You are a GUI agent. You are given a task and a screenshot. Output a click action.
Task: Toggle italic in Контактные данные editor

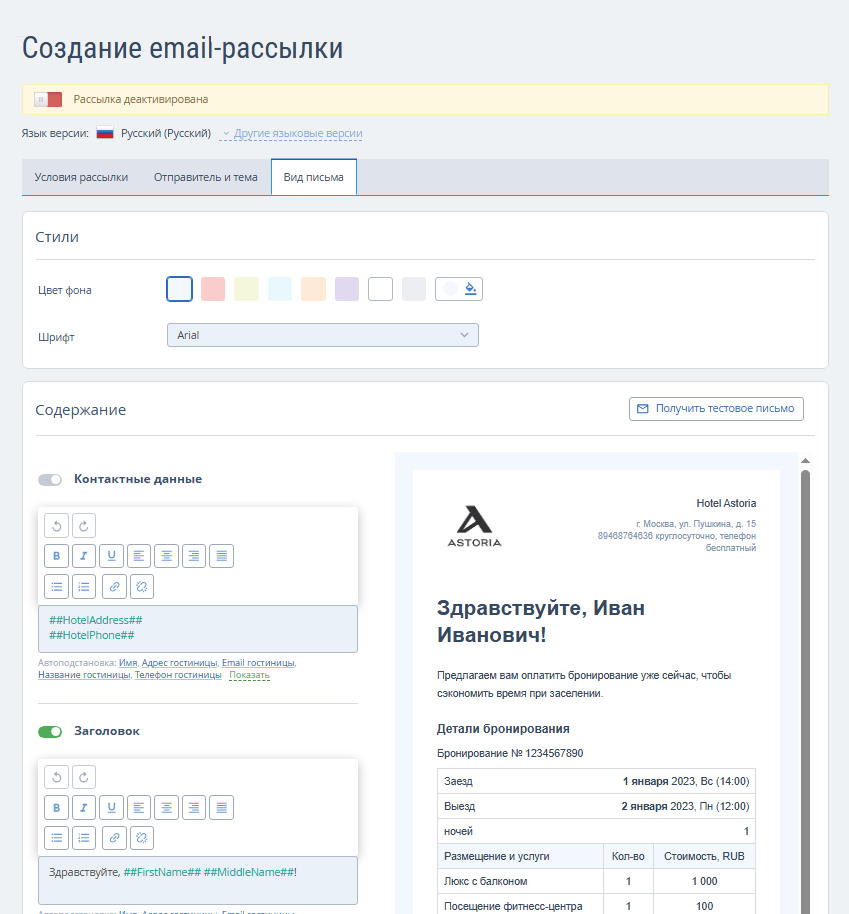point(84,556)
